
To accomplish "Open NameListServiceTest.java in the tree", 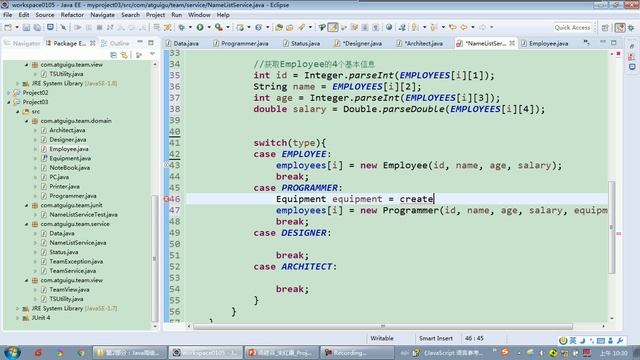I will 83,215.
